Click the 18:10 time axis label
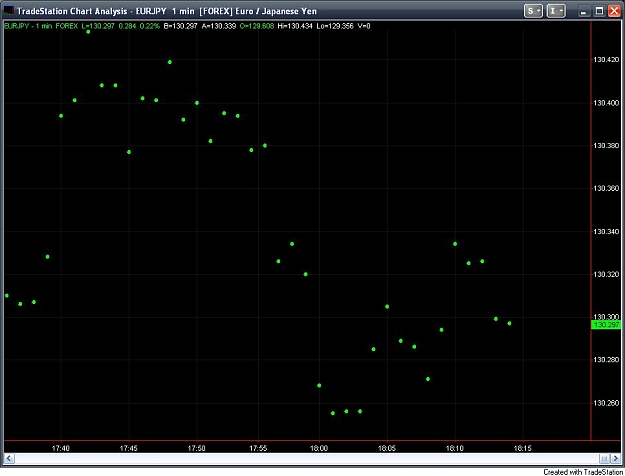 click(454, 448)
